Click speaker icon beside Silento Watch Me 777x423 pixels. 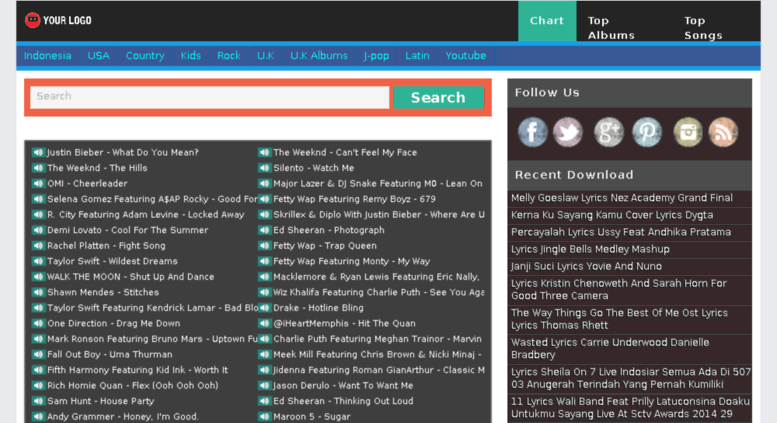tap(265, 168)
